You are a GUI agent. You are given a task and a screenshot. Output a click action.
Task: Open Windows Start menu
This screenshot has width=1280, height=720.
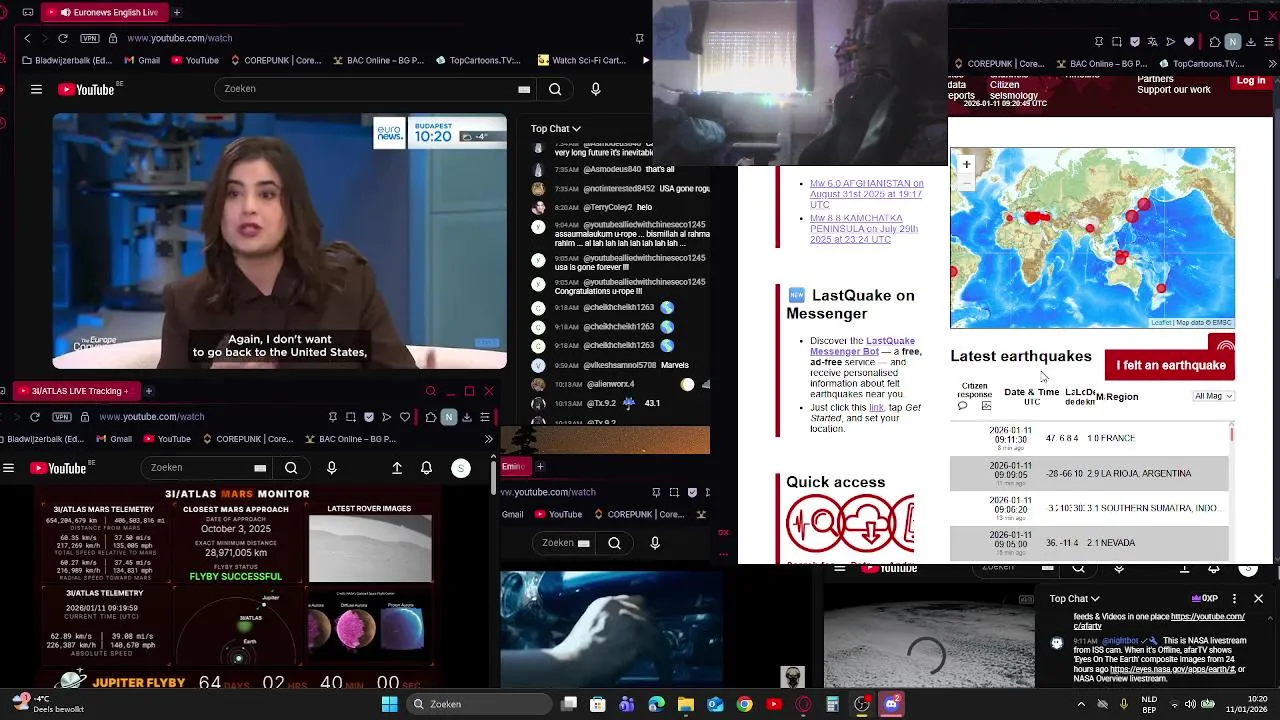pos(389,704)
